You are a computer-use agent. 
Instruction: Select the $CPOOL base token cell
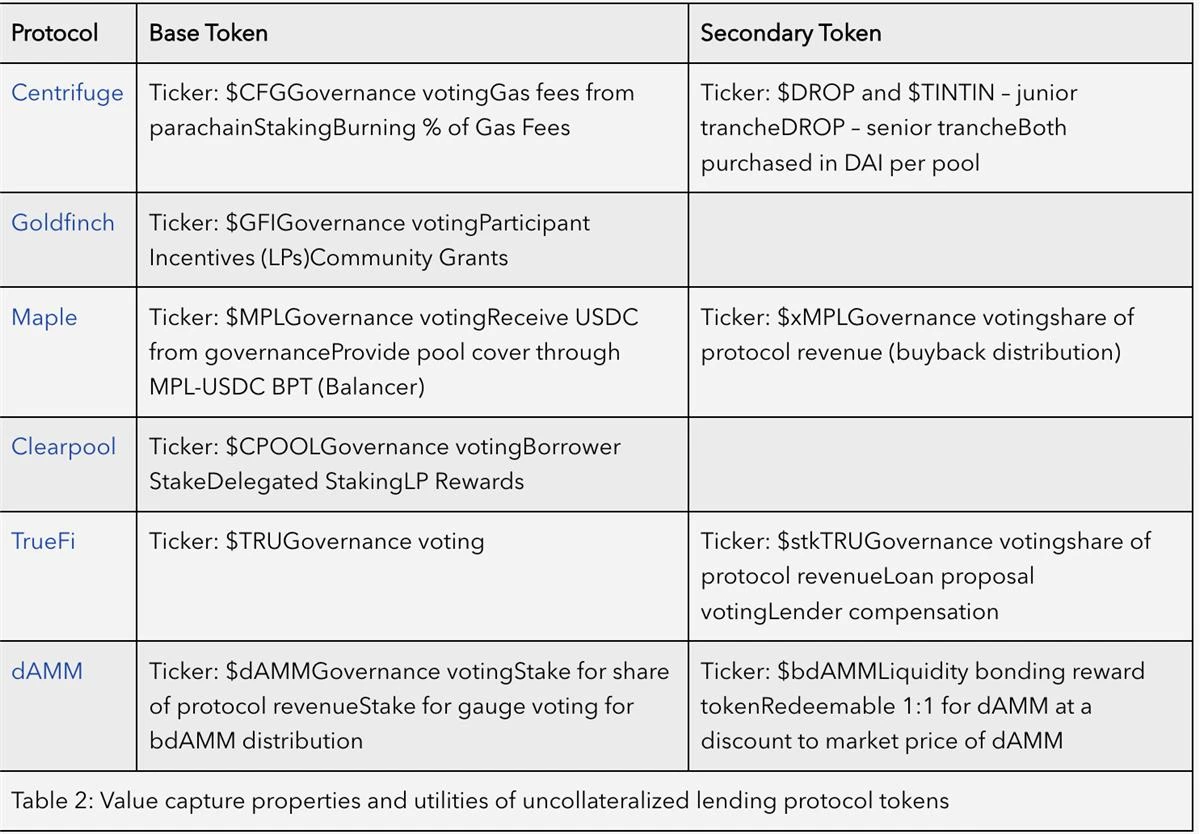[385, 463]
